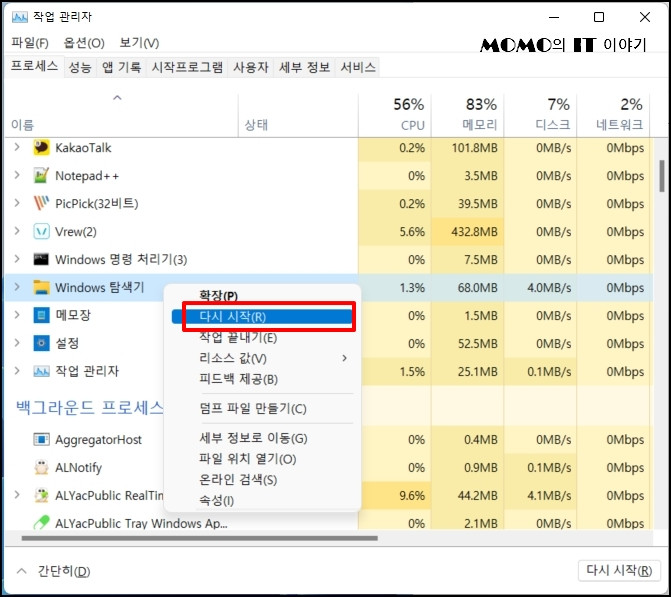Collapse to simple view with 간단히(D)
Screen dimensions: 671x597
(x=54, y=571)
